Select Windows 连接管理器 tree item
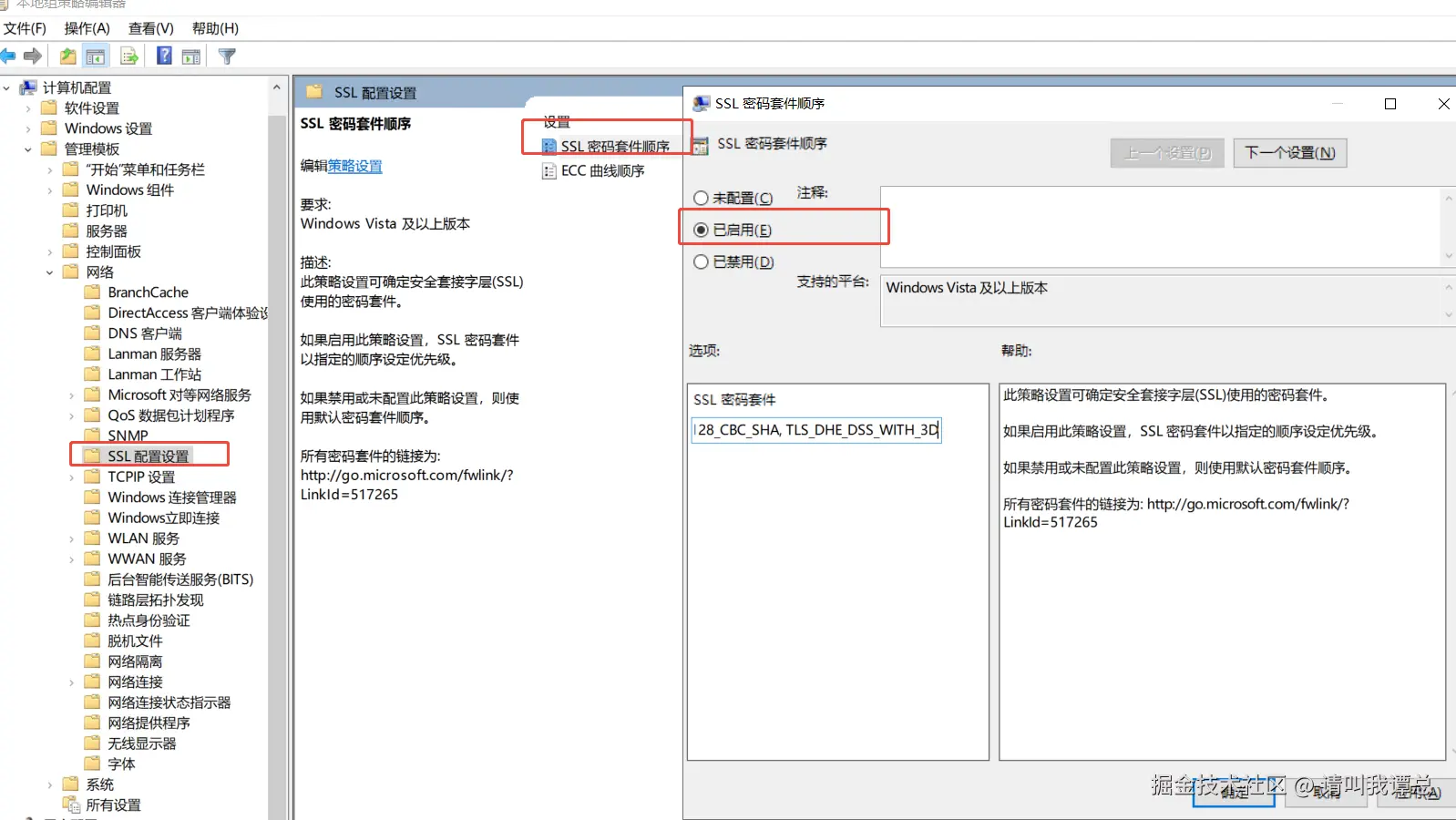Viewport: 1456px width, 820px height. pyautogui.click(x=172, y=497)
